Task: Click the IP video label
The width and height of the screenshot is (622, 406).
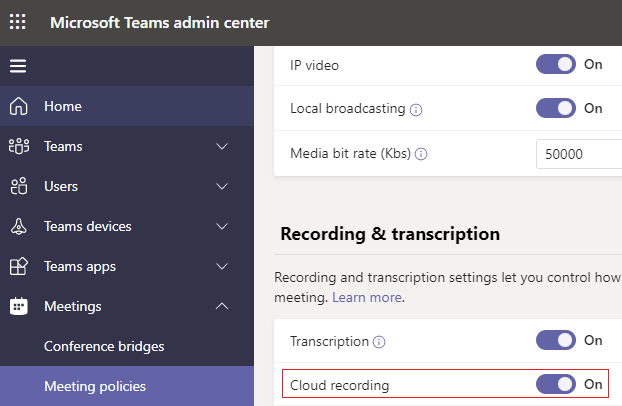Action: point(314,65)
